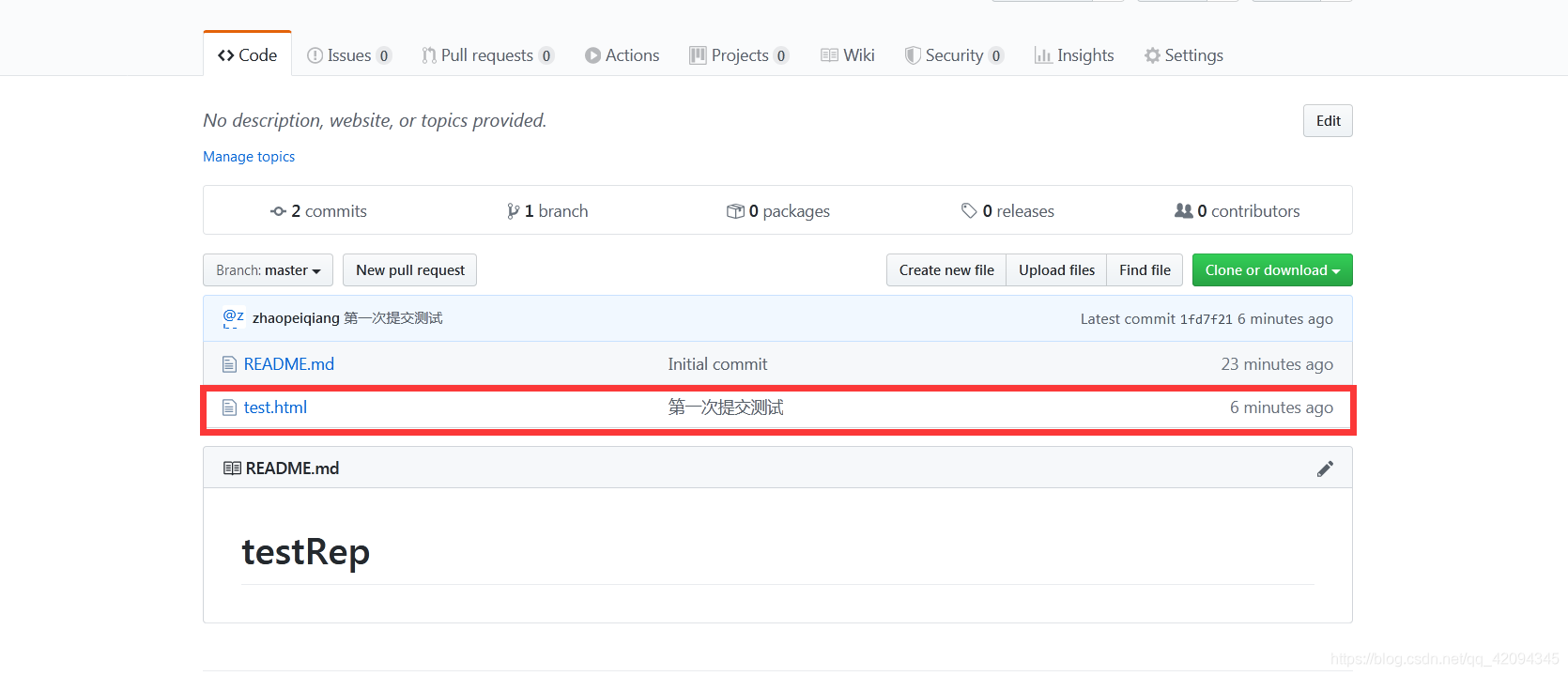This screenshot has width=1568, height=676.
Task: Open test.html row commit message 第一次提交测试
Action: coord(726,407)
